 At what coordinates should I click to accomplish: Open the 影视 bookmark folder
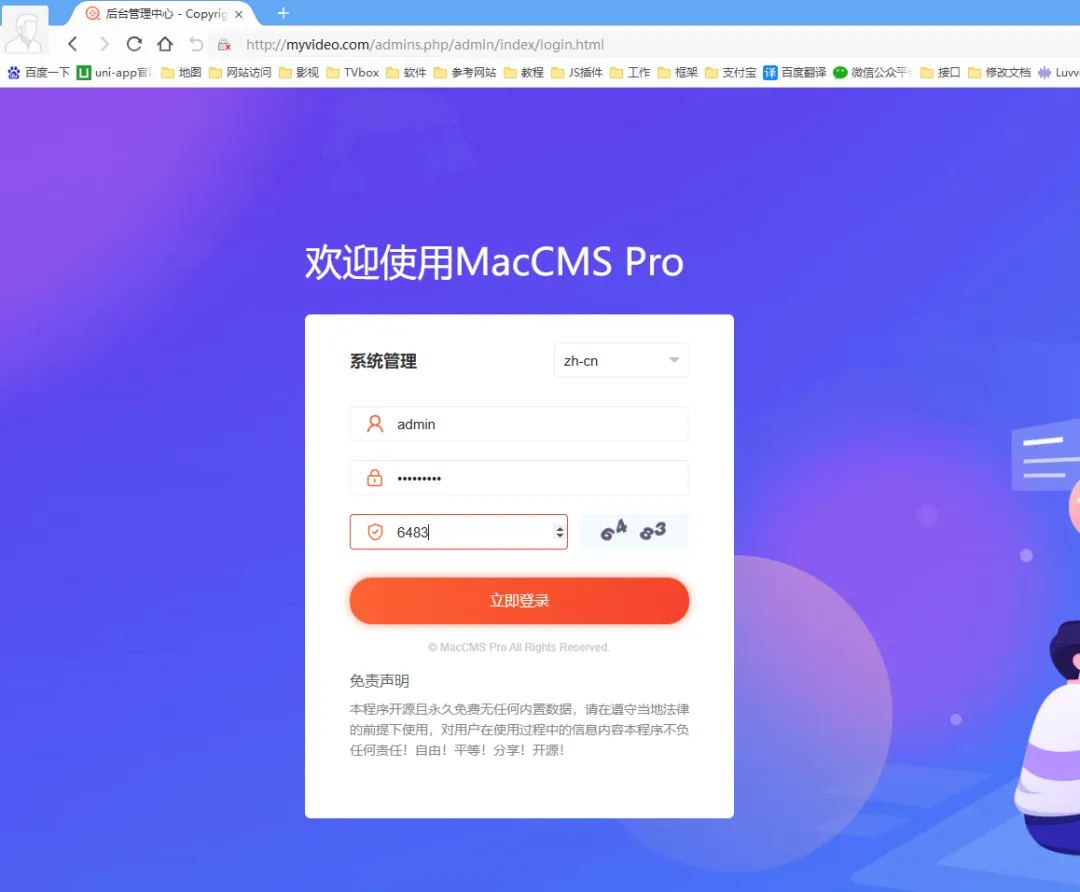tap(298, 72)
